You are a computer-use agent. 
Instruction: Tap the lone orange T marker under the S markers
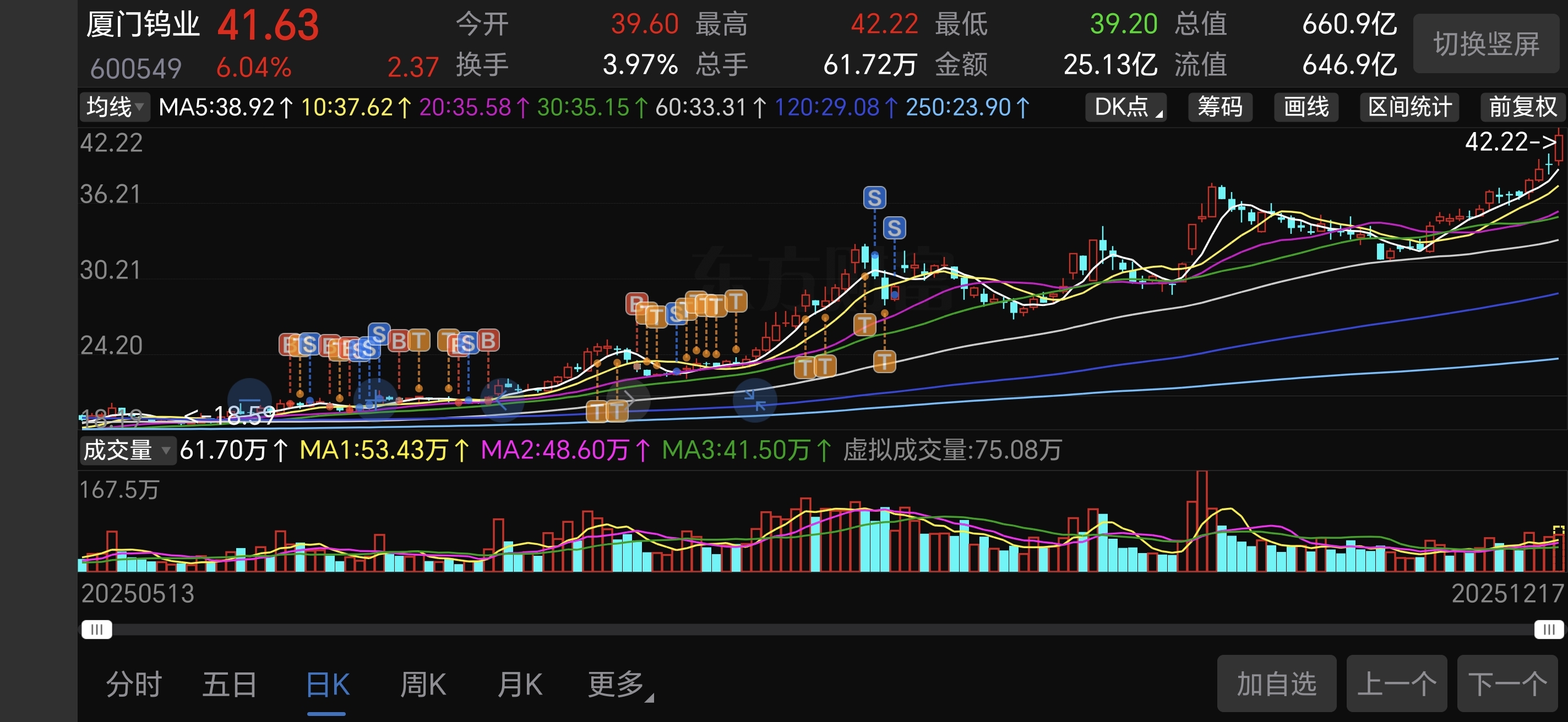(x=864, y=324)
